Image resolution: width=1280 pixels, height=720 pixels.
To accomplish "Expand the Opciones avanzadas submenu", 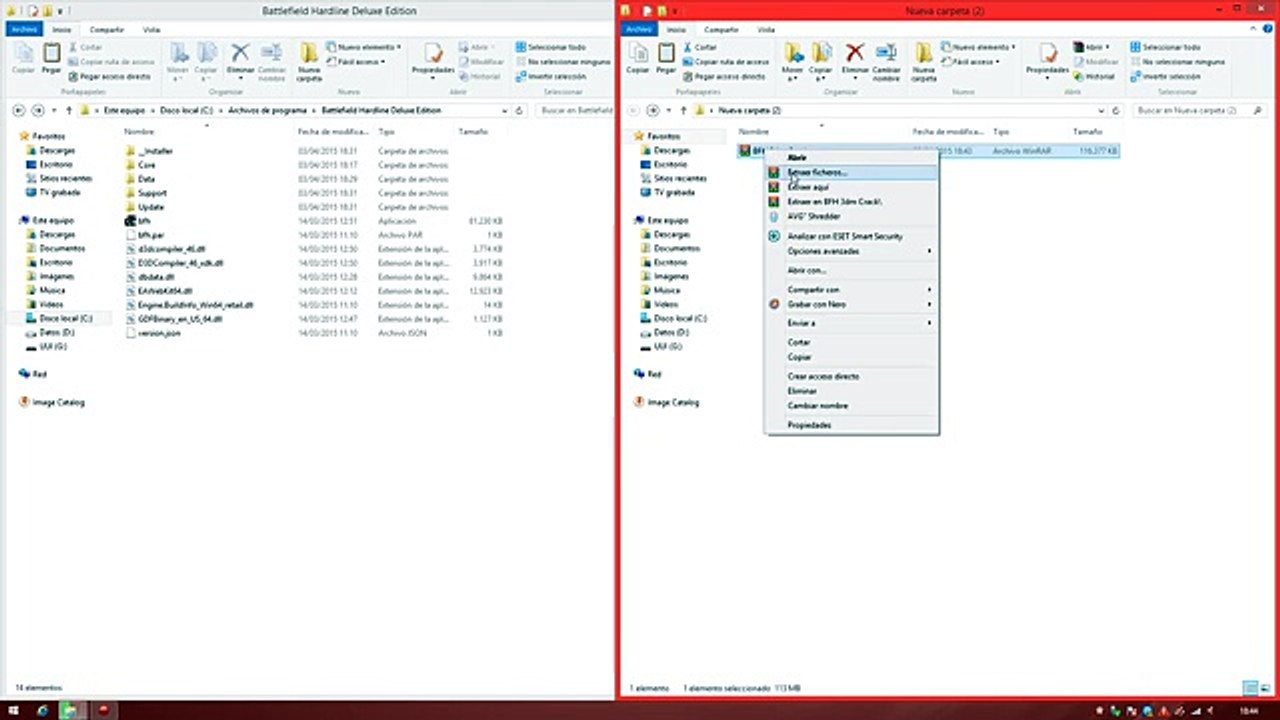I will click(852, 251).
